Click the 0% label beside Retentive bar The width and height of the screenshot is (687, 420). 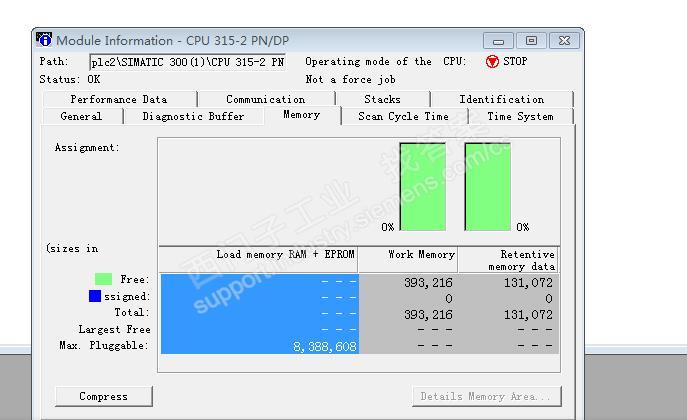click(523, 227)
